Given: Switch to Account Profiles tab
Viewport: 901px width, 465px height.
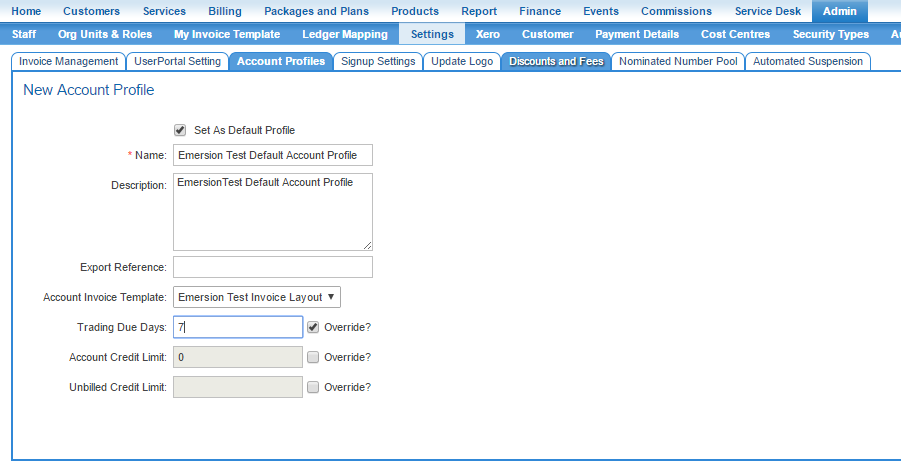Looking at the screenshot, I should (281, 62).
